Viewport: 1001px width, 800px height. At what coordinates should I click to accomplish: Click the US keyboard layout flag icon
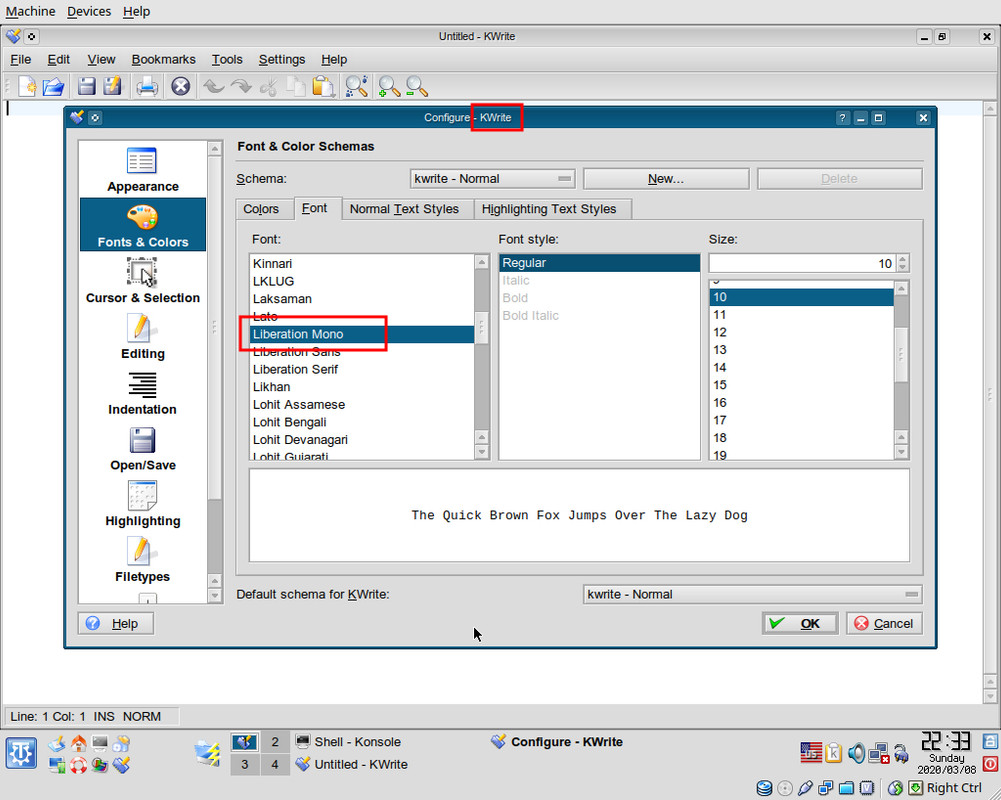(x=811, y=752)
